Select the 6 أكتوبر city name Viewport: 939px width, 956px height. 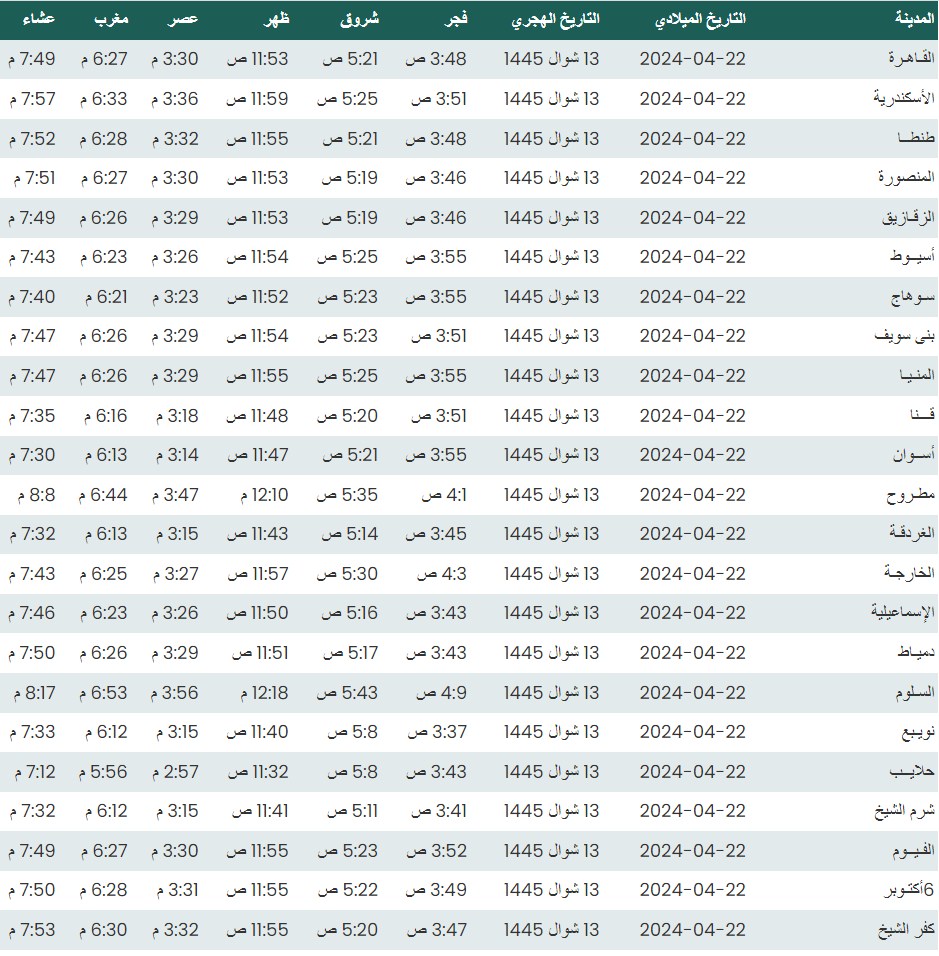coord(905,890)
